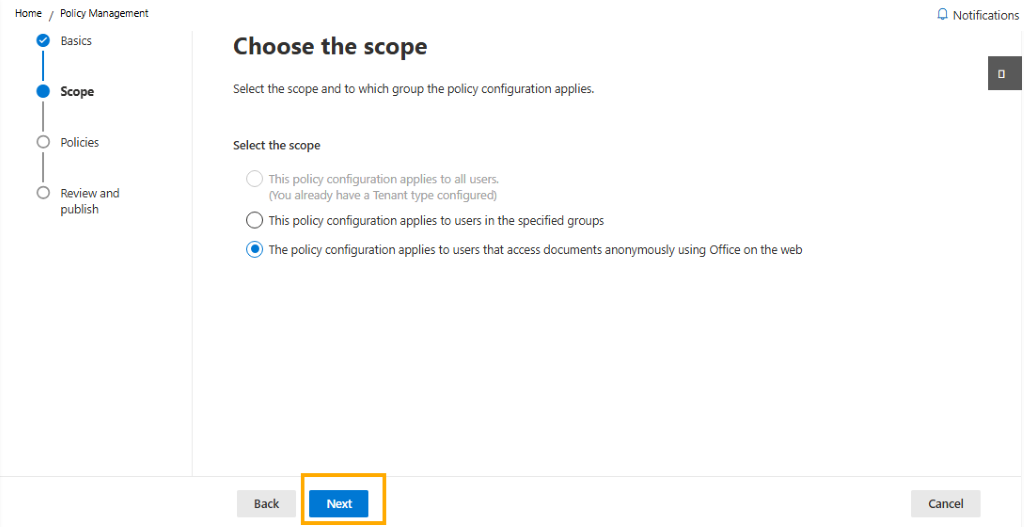Select the users in specified groups radio

tap(254, 220)
